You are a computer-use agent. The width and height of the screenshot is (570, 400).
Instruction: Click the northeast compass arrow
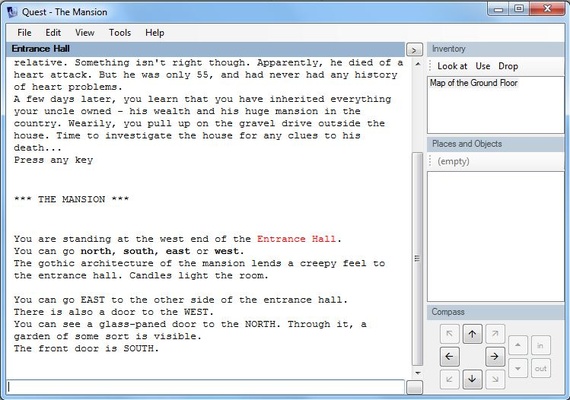pyautogui.click(x=495, y=334)
